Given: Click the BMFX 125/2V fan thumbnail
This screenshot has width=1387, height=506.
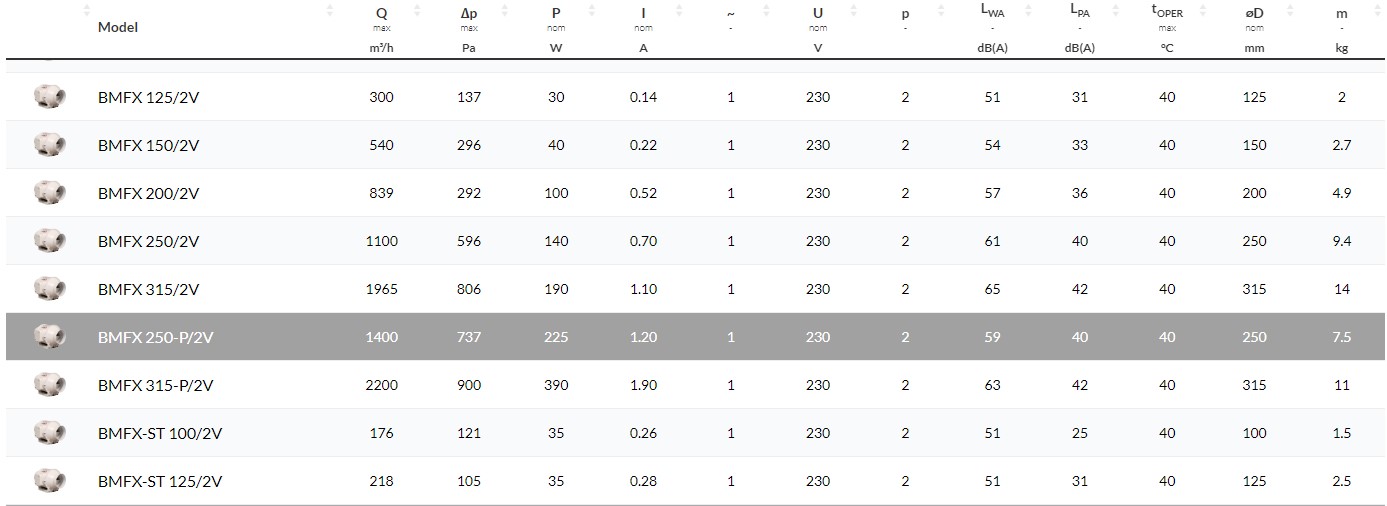Looking at the screenshot, I should pos(49,97).
